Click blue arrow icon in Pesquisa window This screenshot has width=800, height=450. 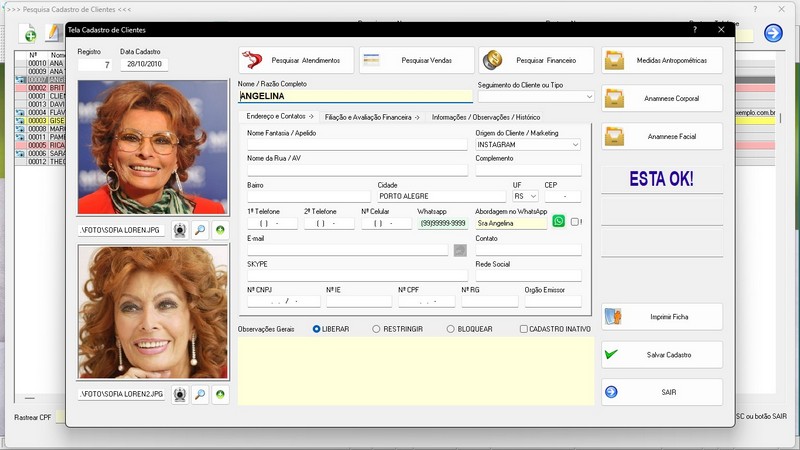[773, 33]
